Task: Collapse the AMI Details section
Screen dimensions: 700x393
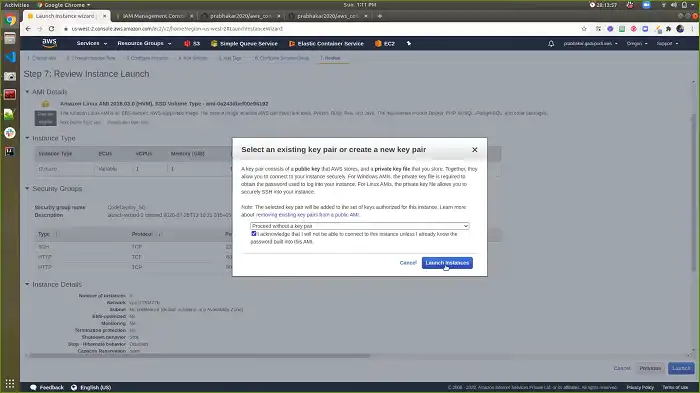Action: 27,92
